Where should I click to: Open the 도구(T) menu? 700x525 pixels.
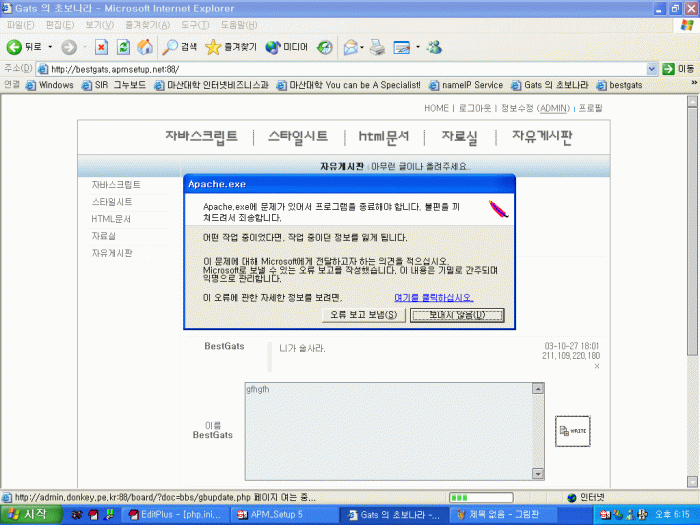pyautogui.click(x=195, y=25)
